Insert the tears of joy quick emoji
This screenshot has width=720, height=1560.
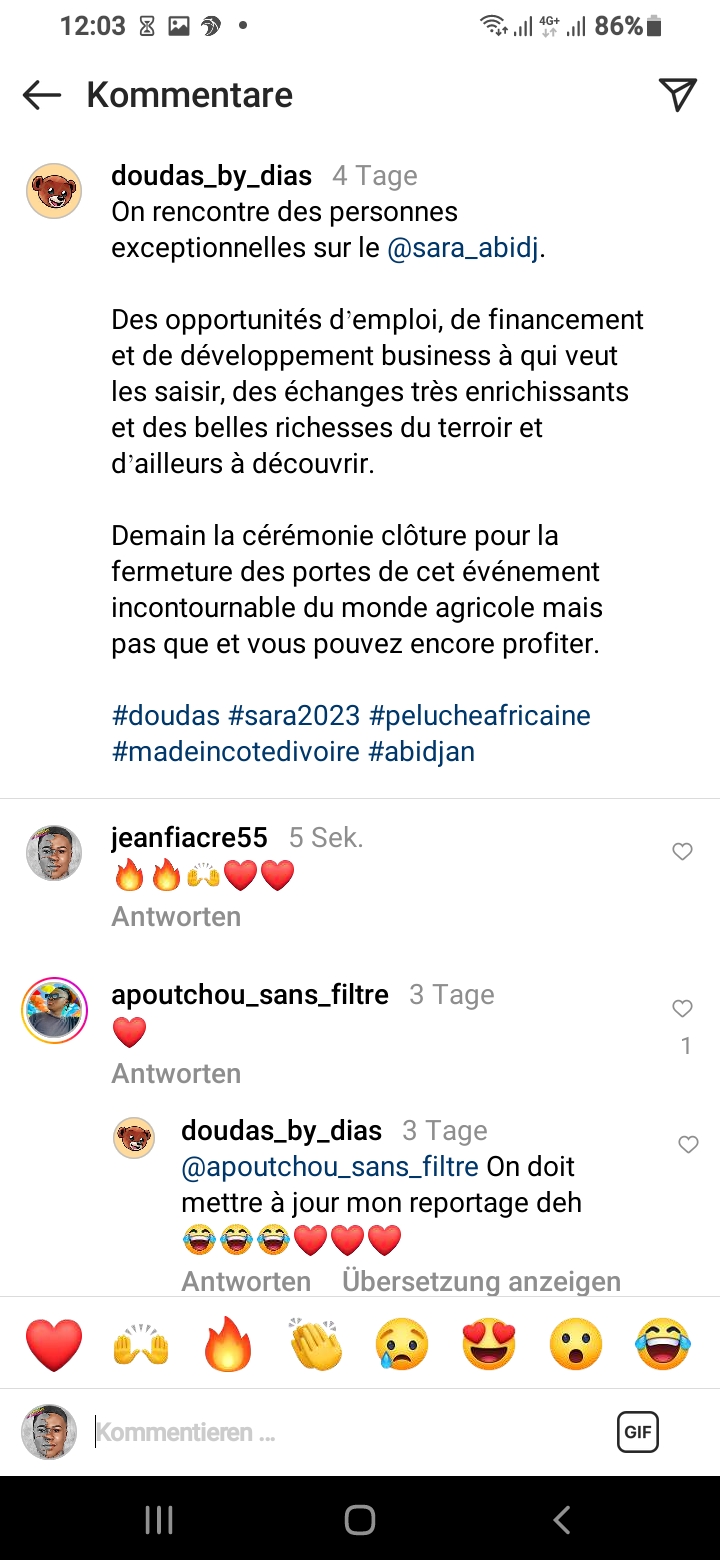click(663, 1344)
